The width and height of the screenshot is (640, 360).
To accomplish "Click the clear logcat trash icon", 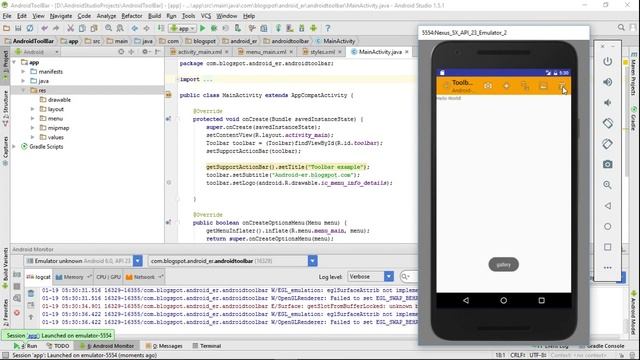I will (31, 293).
